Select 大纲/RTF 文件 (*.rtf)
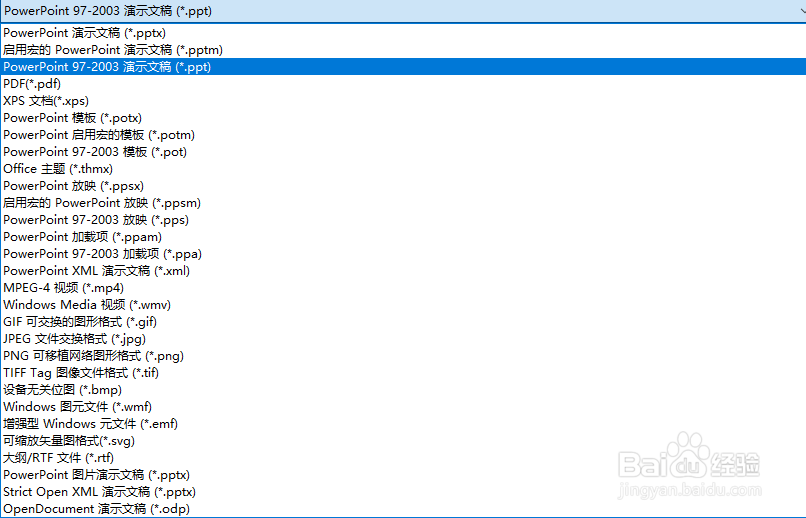The width and height of the screenshot is (806, 518). click(403, 457)
